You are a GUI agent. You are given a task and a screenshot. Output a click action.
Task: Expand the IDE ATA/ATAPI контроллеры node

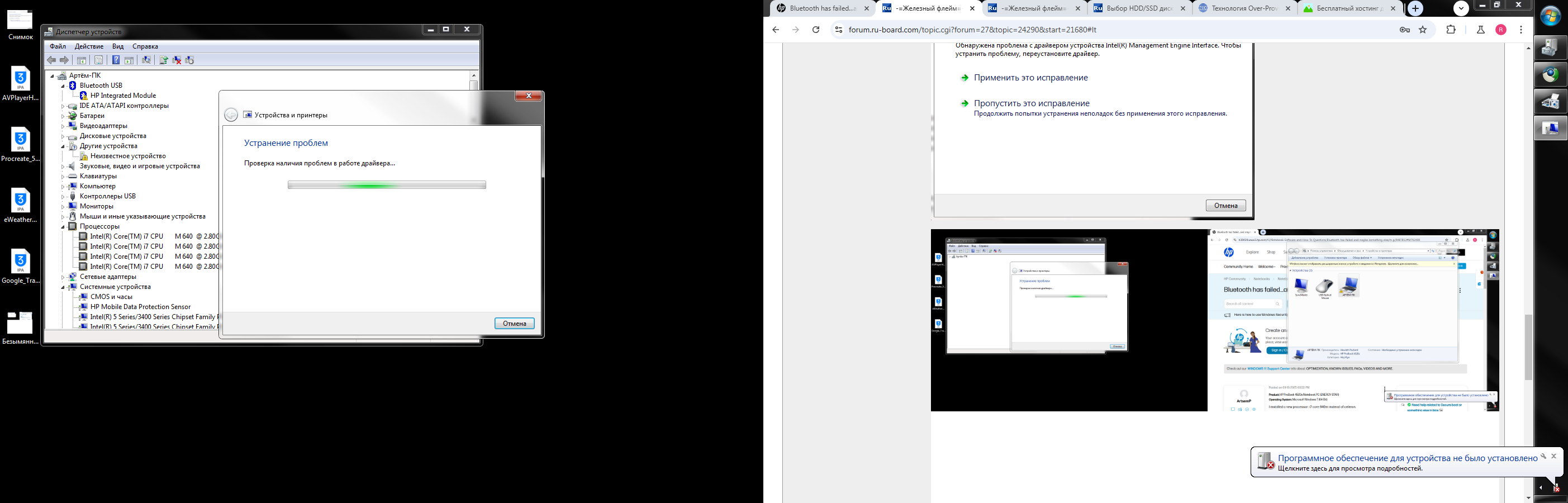63,106
